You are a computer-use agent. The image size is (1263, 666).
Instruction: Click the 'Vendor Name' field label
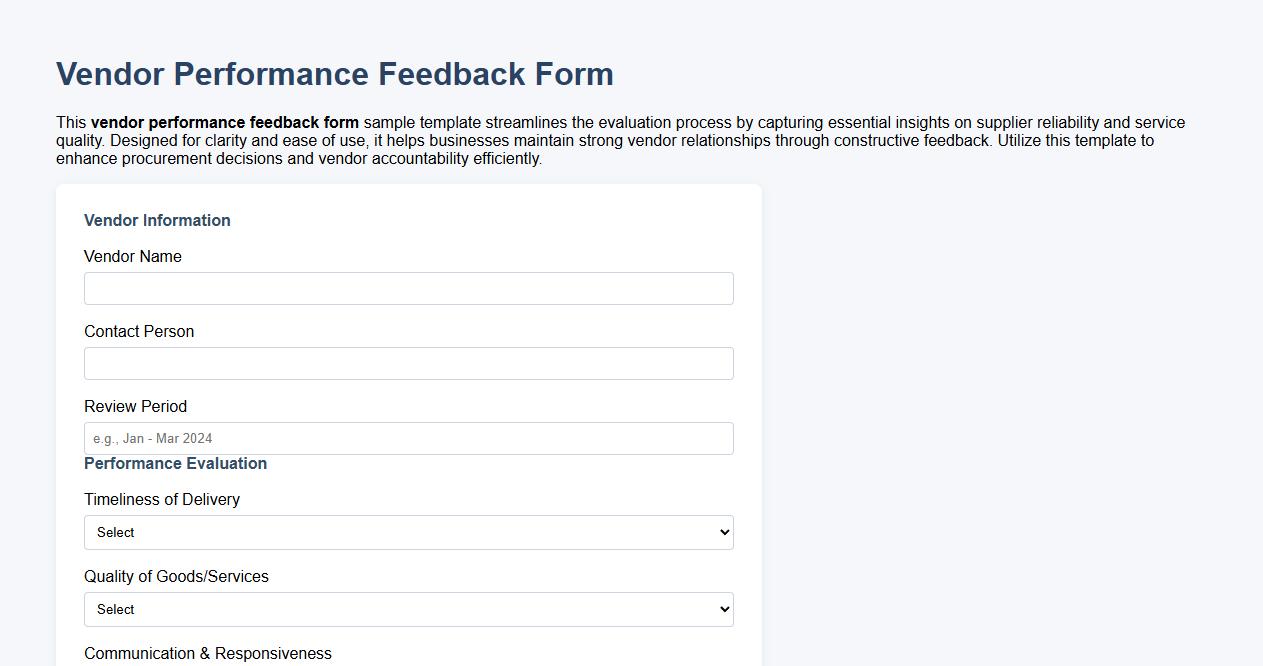click(132, 256)
